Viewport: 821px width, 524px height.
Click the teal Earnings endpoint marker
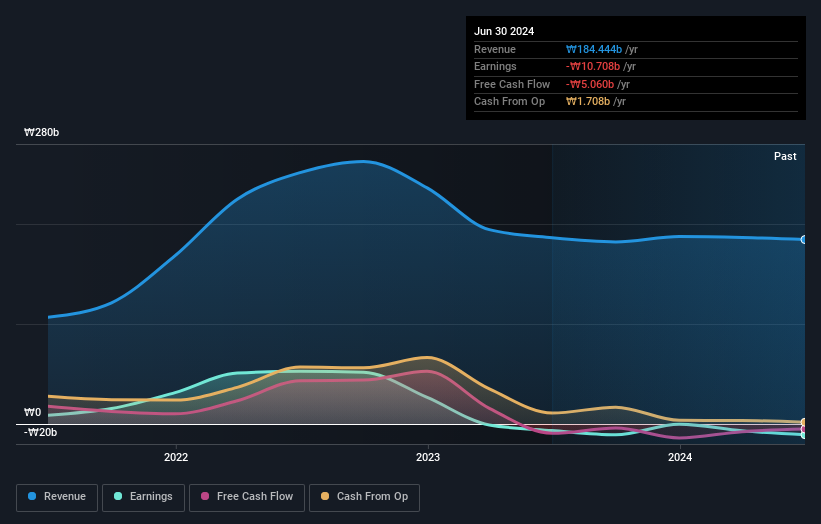[804, 435]
